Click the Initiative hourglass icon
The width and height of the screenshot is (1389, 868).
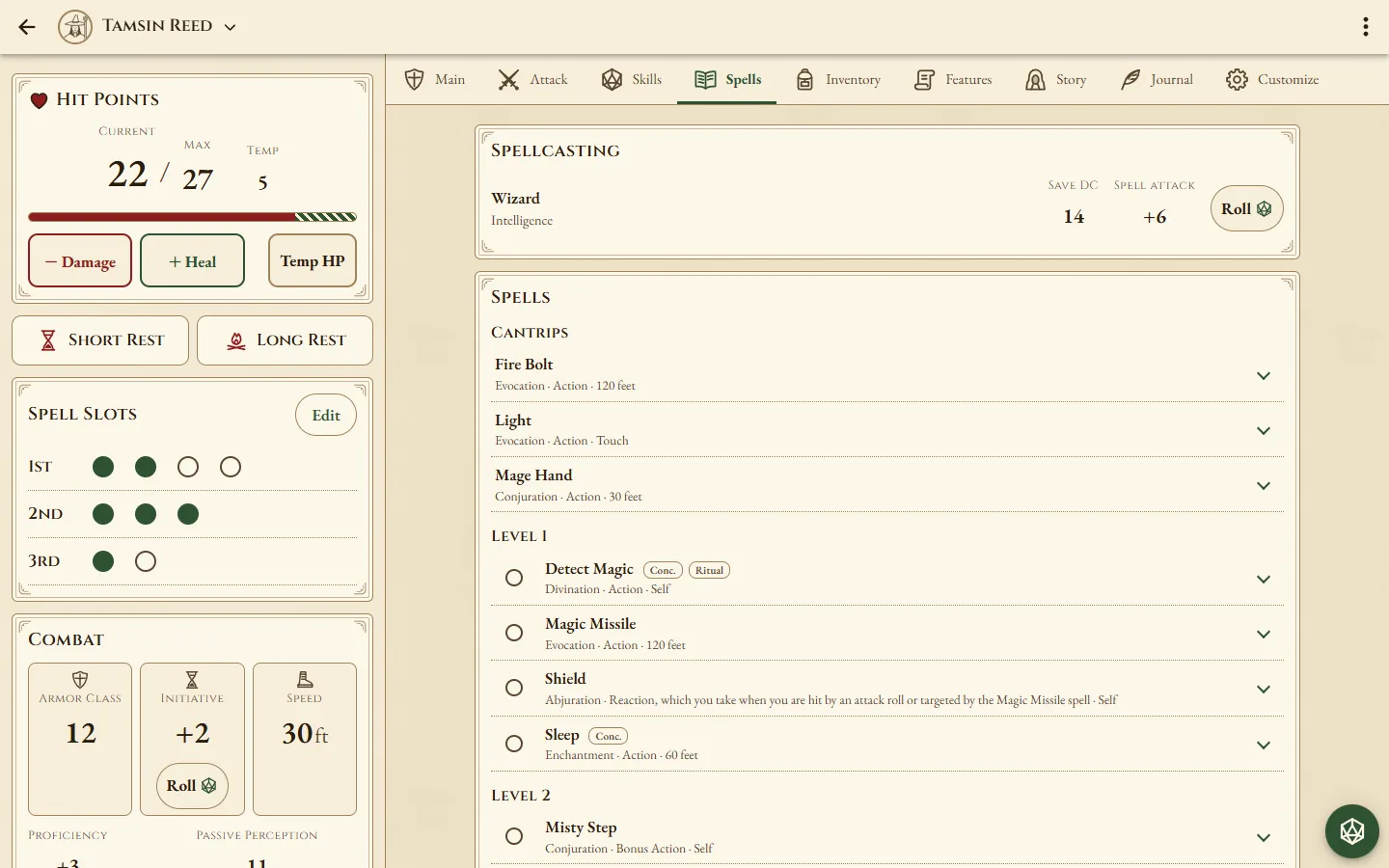pyautogui.click(x=192, y=680)
